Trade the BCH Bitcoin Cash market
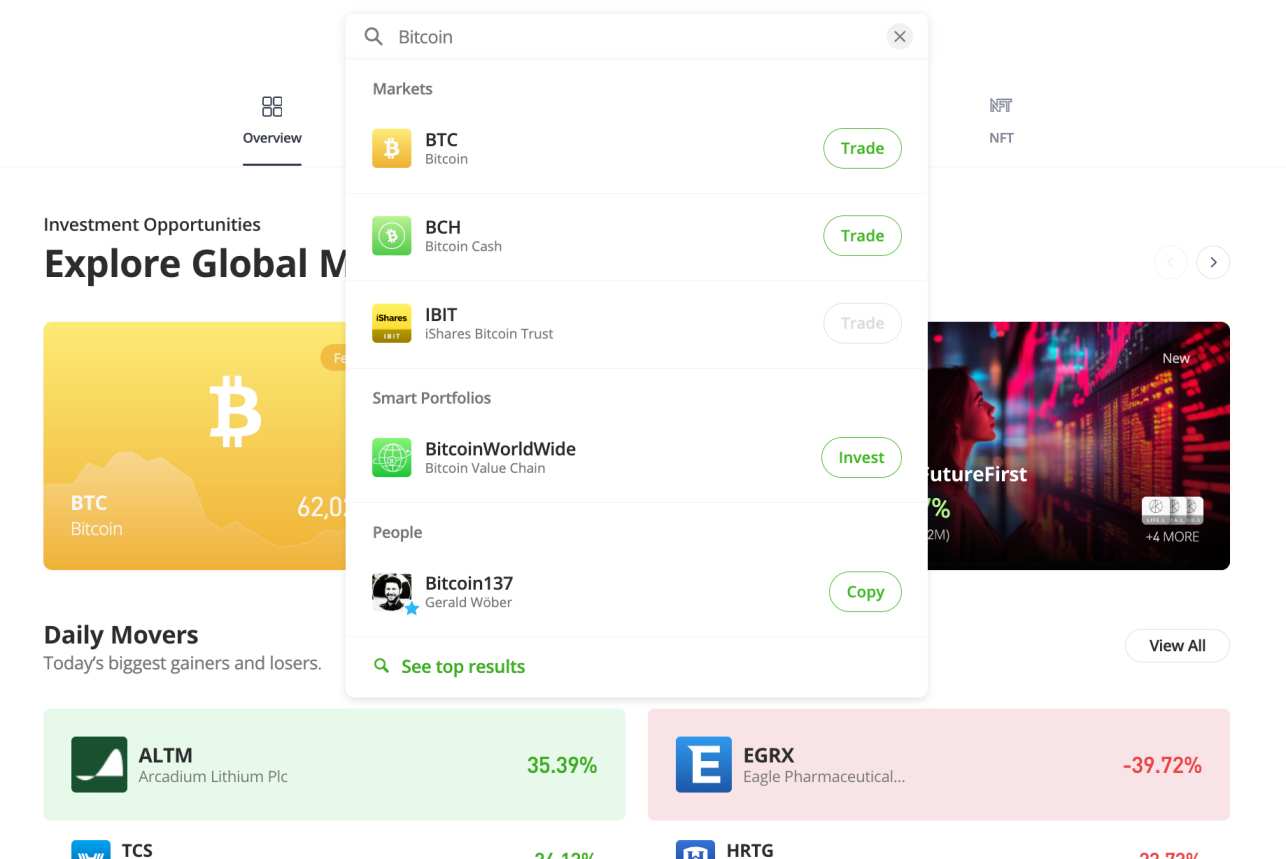 click(x=862, y=236)
